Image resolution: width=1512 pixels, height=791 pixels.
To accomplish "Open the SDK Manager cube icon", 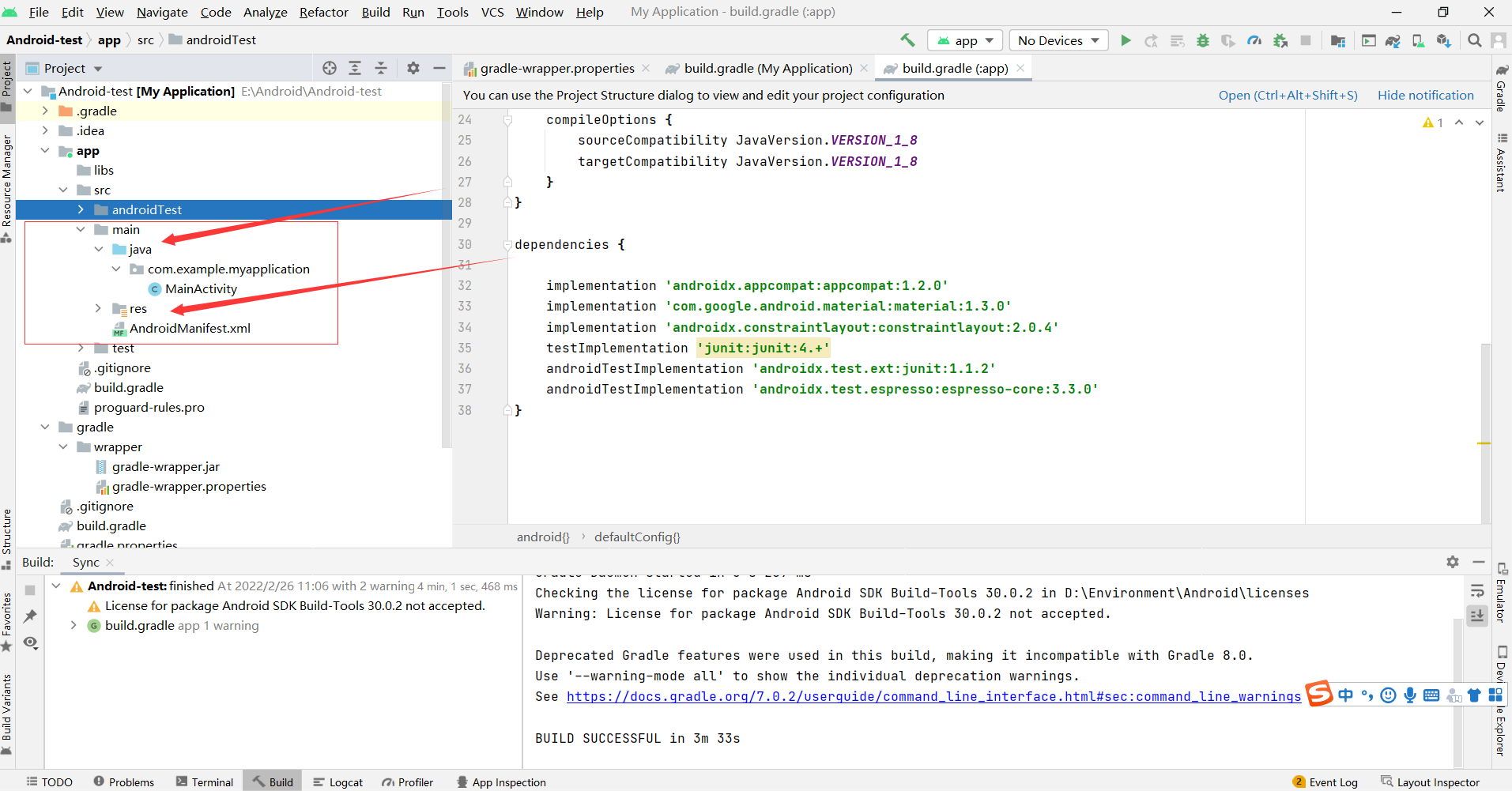I will point(1444,40).
